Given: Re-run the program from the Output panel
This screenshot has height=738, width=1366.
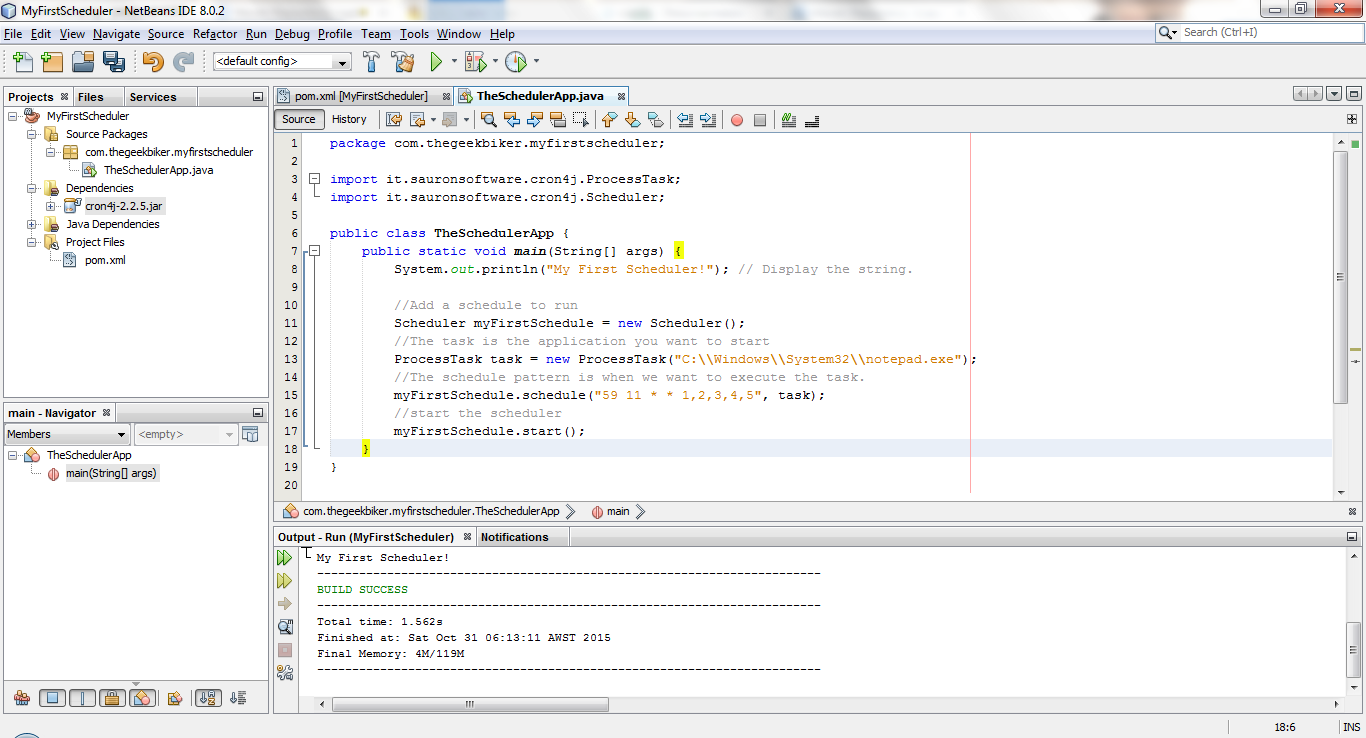Looking at the screenshot, I should coord(285,557).
